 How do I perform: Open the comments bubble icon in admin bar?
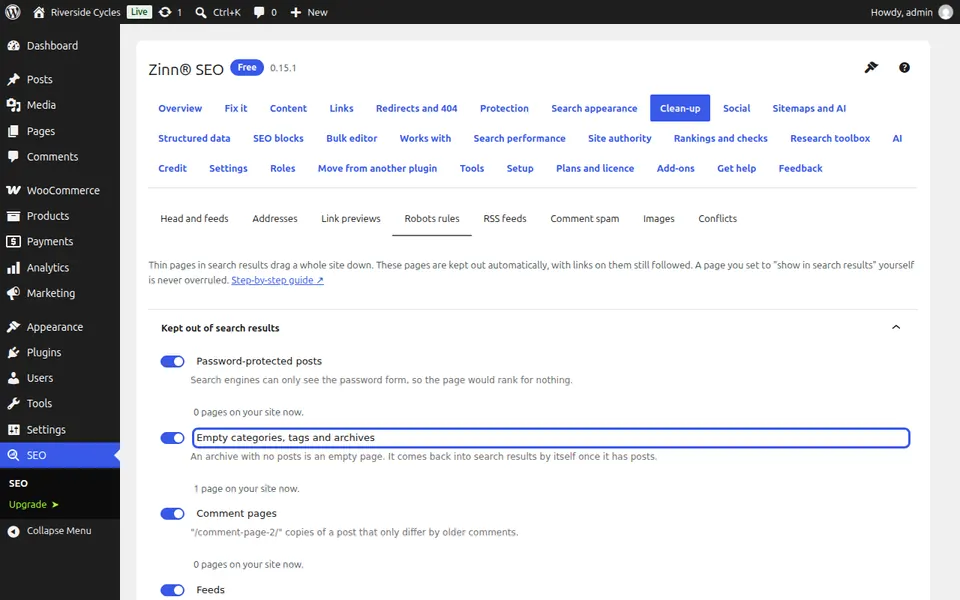(x=259, y=12)
